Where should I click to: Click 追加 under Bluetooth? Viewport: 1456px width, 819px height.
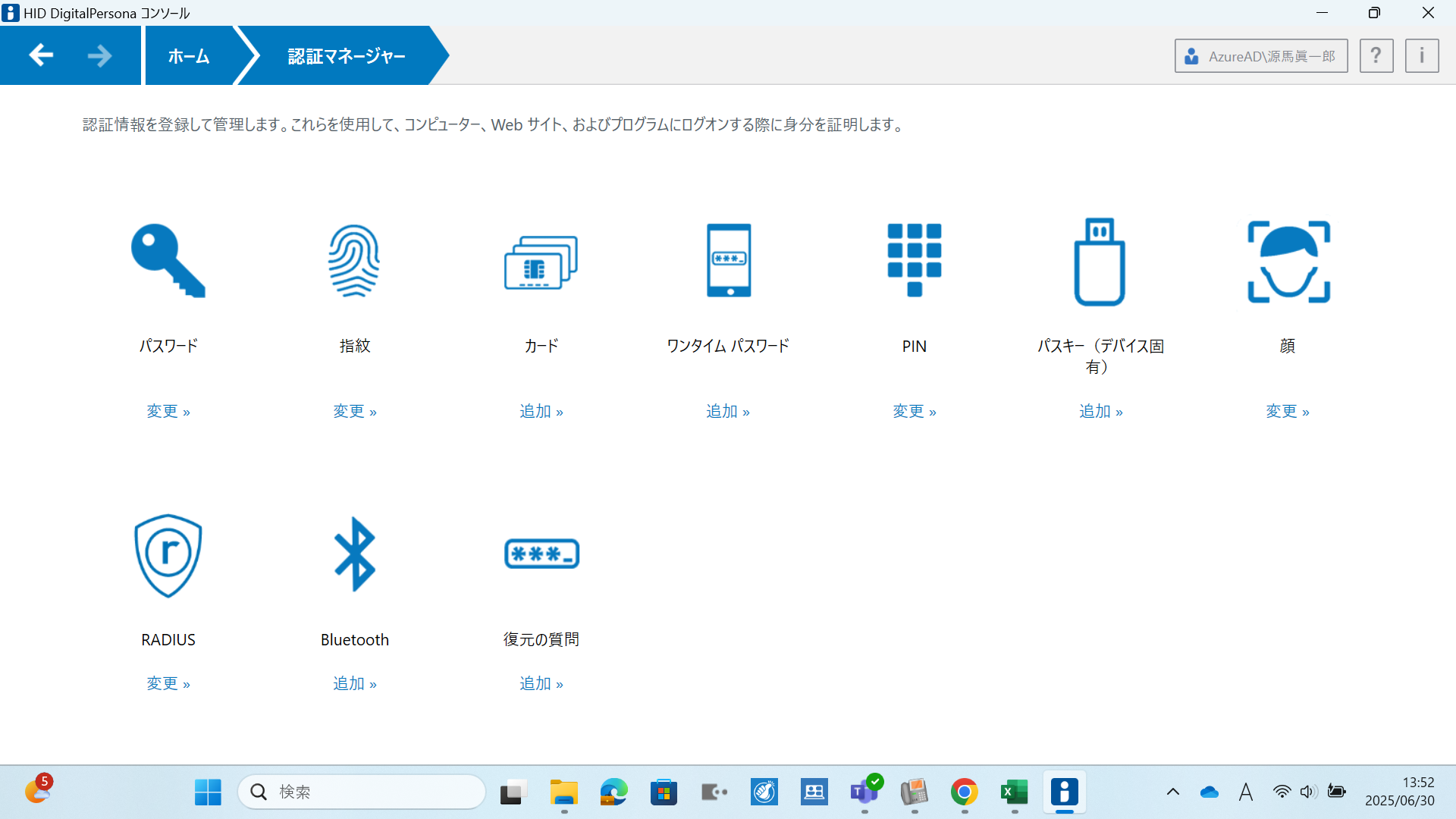pyautogui.click(x=354, y=683)
